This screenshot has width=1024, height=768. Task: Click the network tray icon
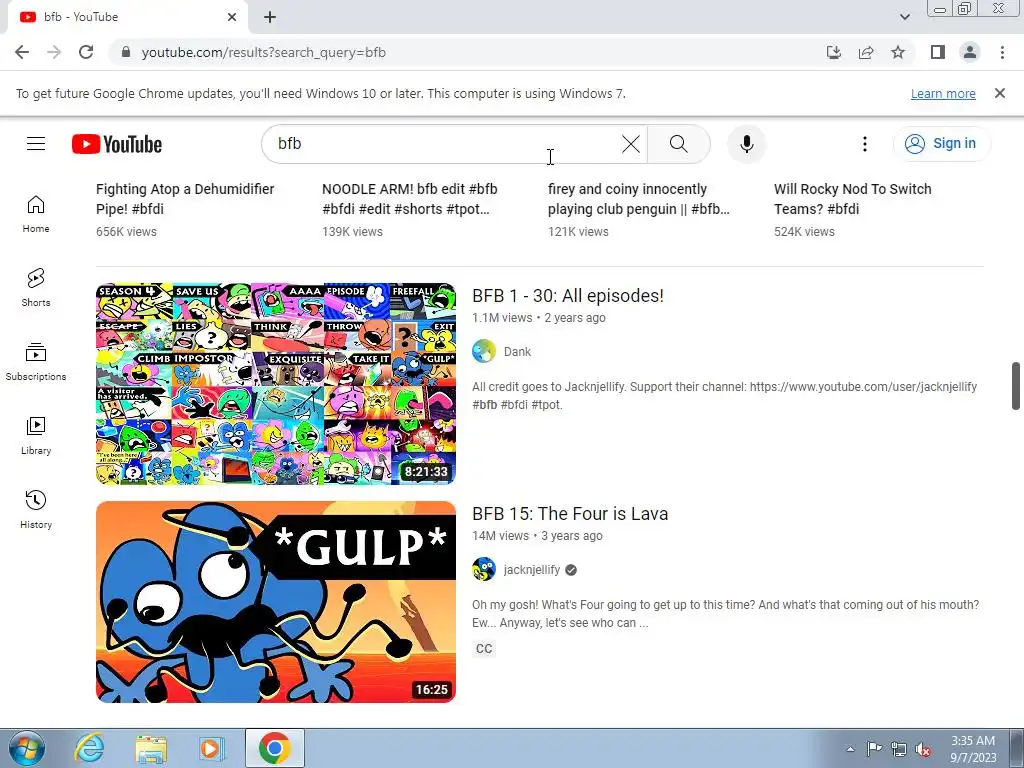[x=899, y=749]
